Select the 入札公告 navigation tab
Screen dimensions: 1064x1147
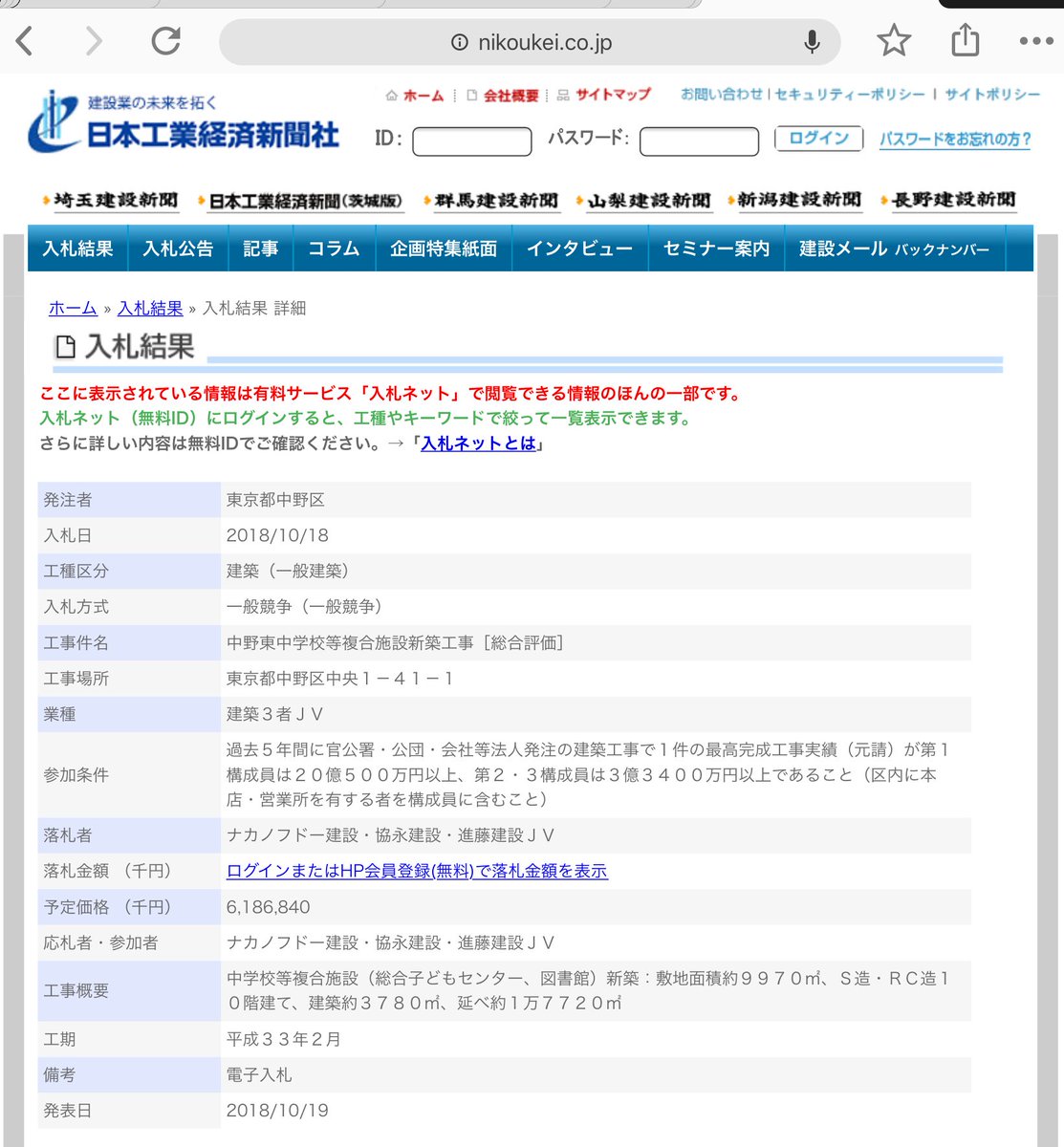(x=178, y=249)
